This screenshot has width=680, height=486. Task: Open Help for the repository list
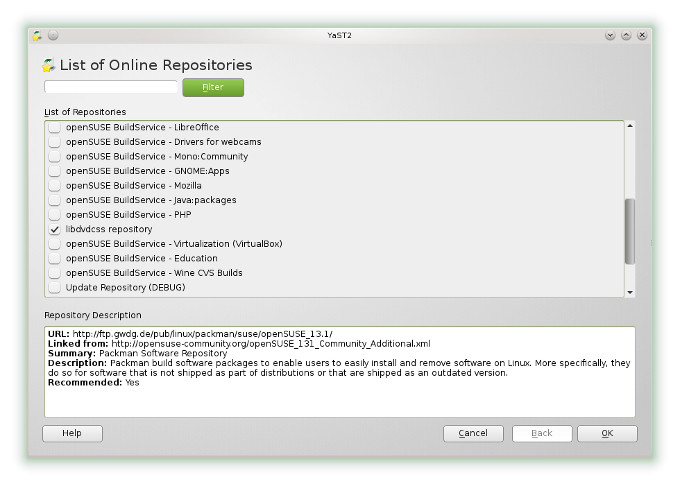[72, 433]
